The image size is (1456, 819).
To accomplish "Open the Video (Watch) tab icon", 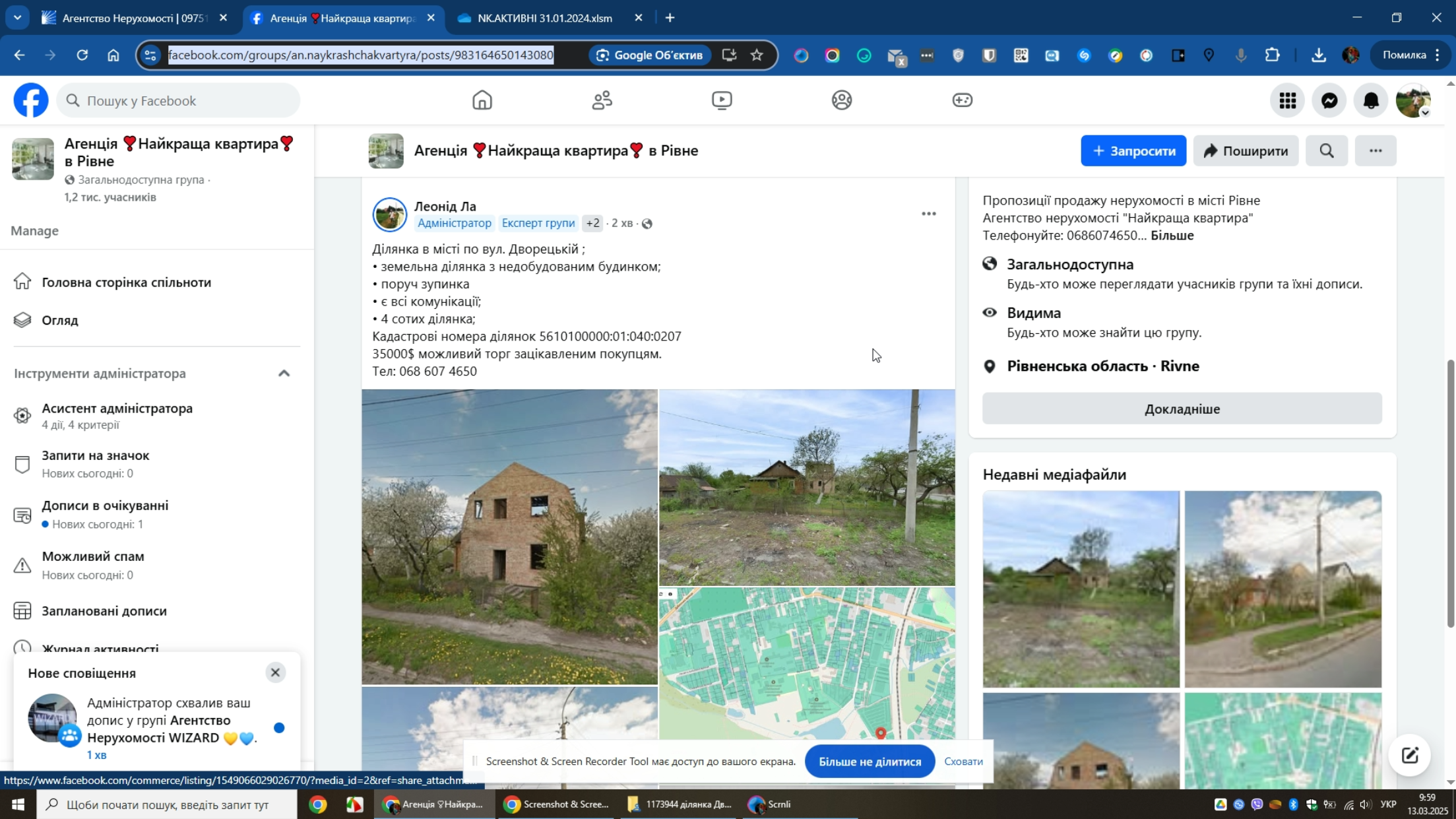I will click(x=722, y=100).
